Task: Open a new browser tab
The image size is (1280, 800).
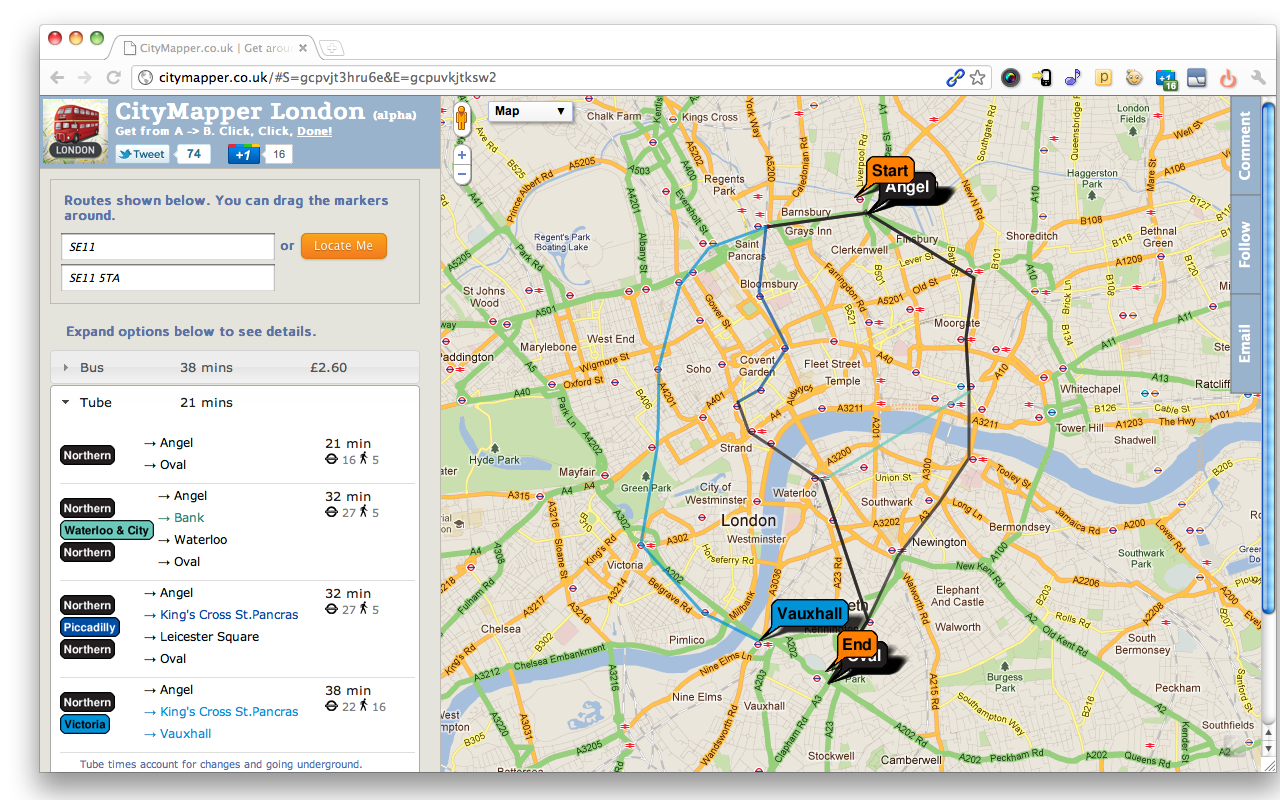Action: pos(331,48)
